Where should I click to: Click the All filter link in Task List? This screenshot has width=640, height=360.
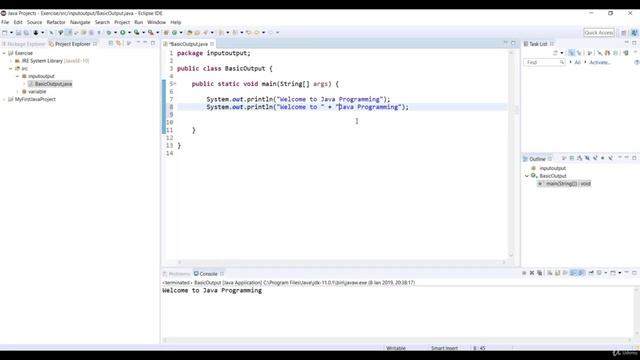coord(578,62)
